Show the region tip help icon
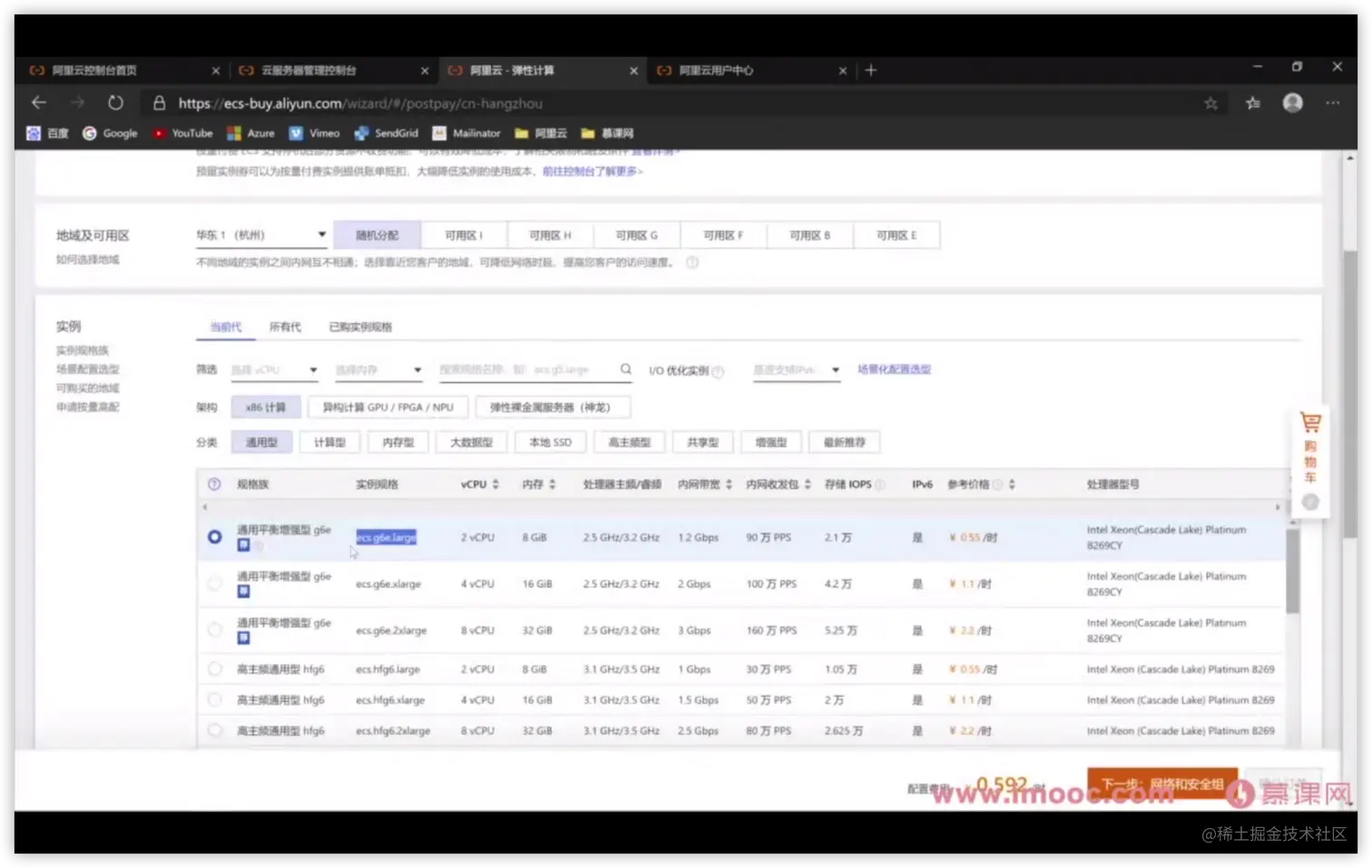The height and width of the screenshot is (868, 1372). click(692, 262)
